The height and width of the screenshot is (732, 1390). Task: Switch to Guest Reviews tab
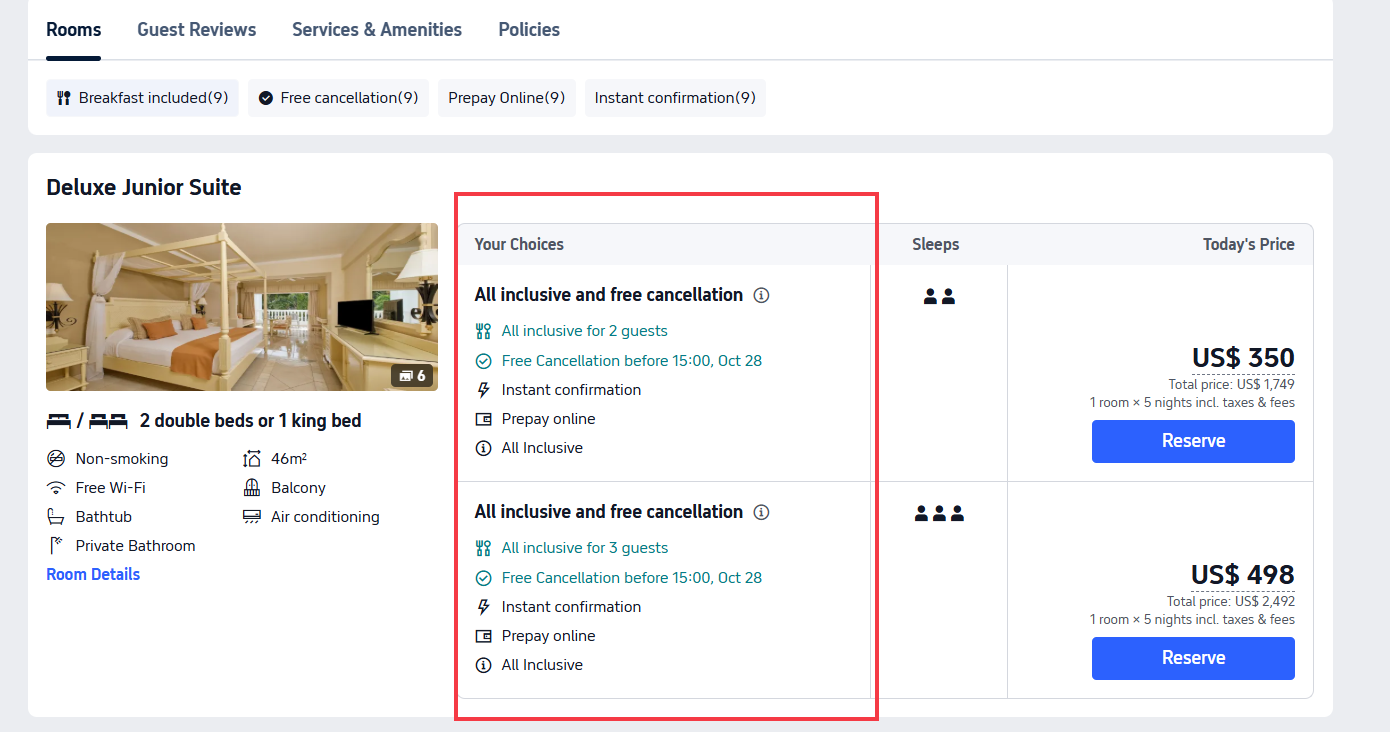[x=196, y=30]
